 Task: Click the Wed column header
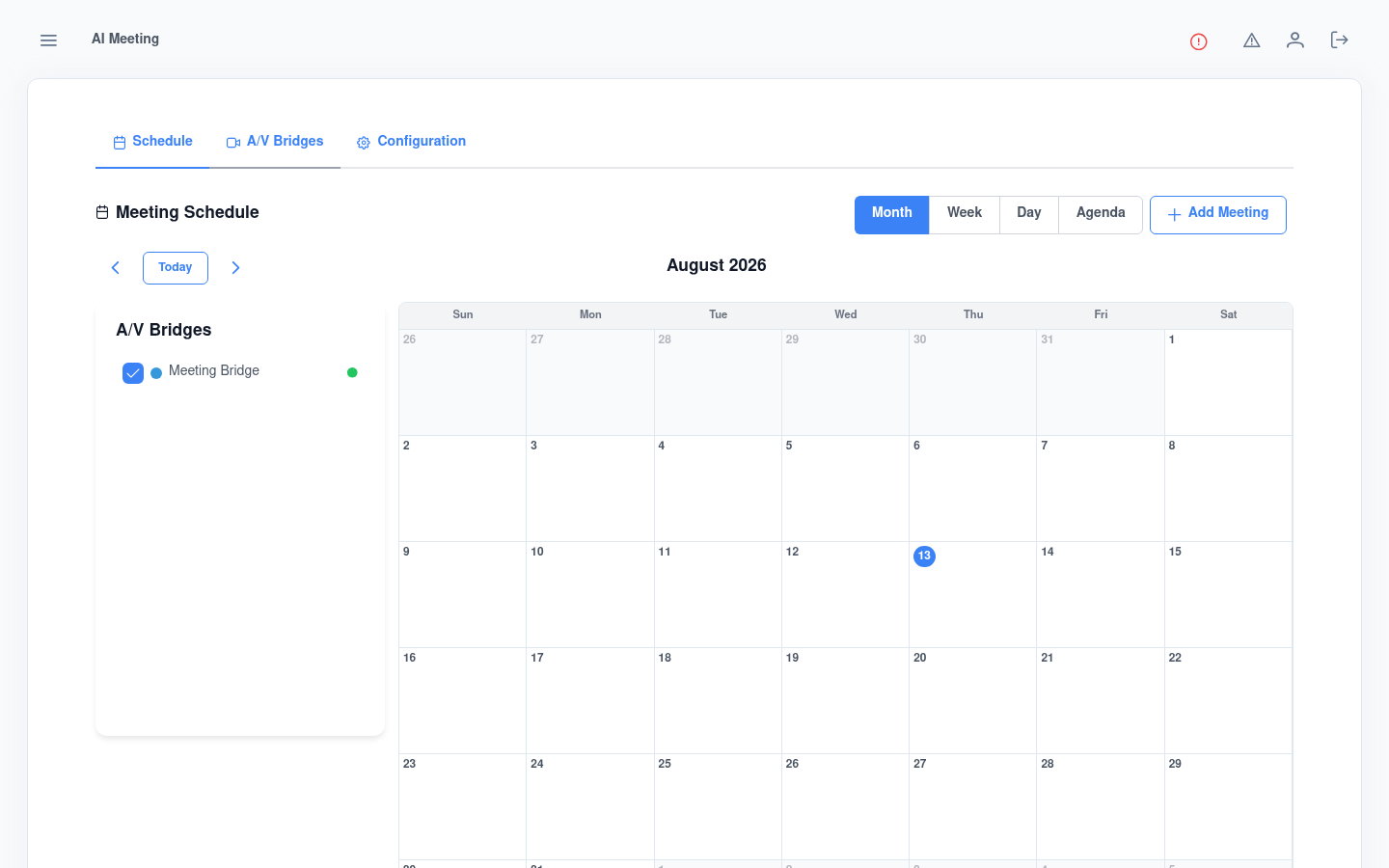coord(846,314)
